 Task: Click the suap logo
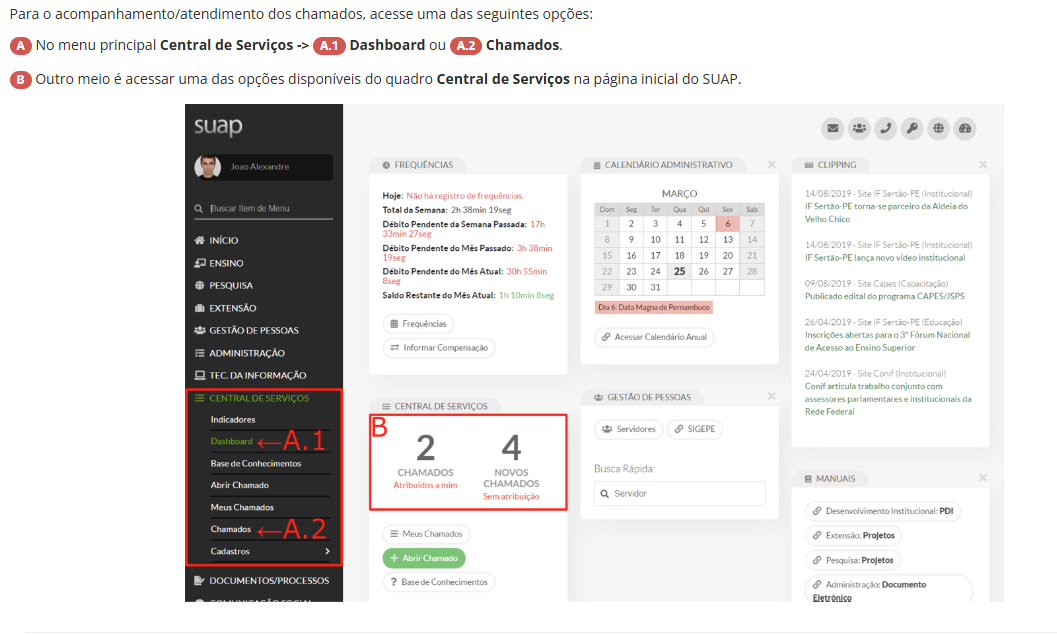coord(219,127)
